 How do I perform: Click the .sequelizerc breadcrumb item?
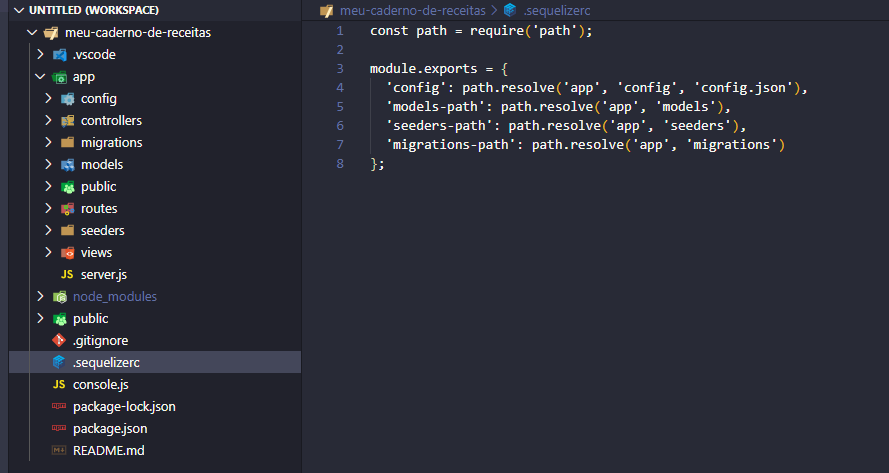[557, 10]
